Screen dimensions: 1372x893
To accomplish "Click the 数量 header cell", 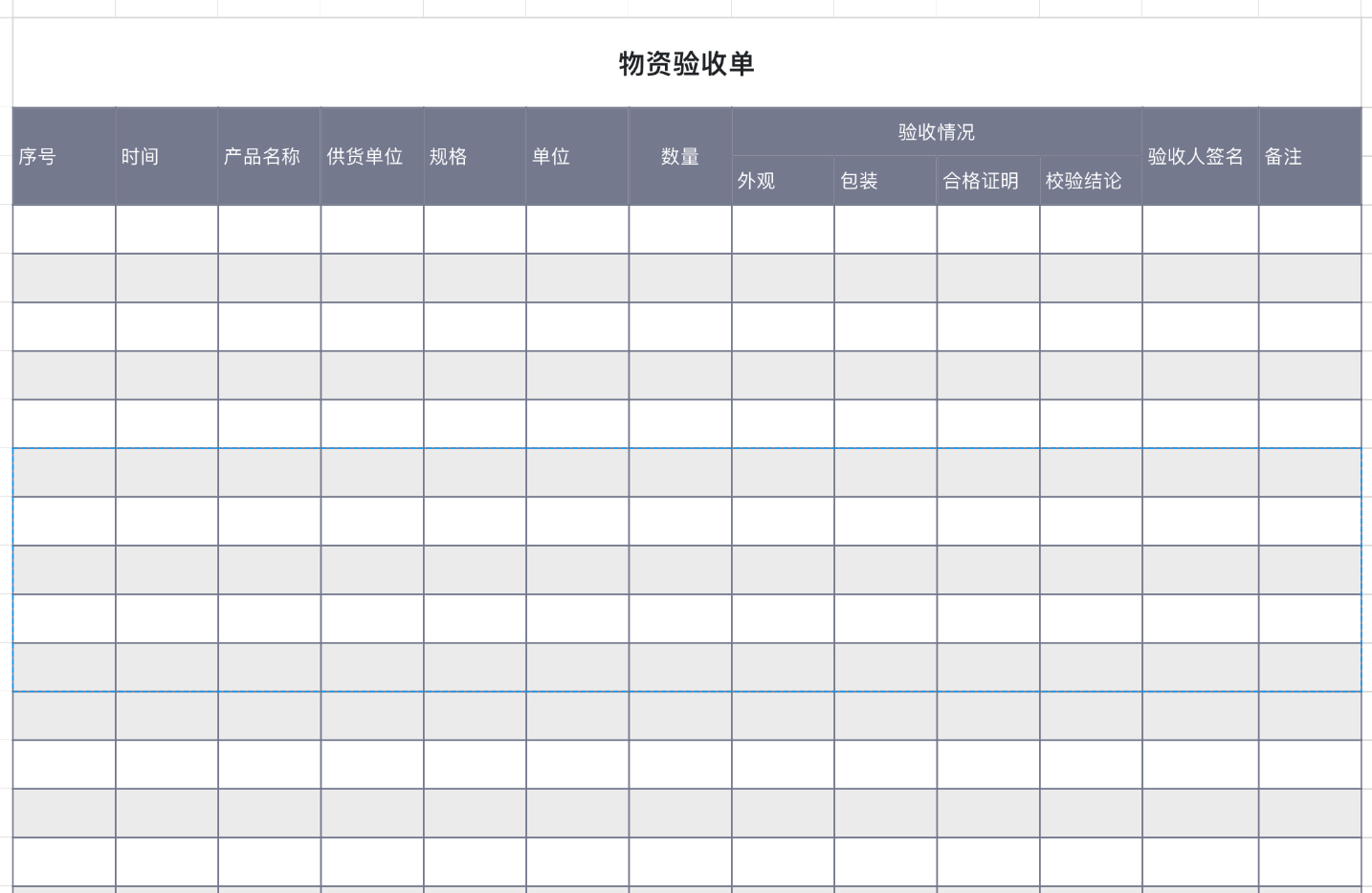I will coord(680,156).
